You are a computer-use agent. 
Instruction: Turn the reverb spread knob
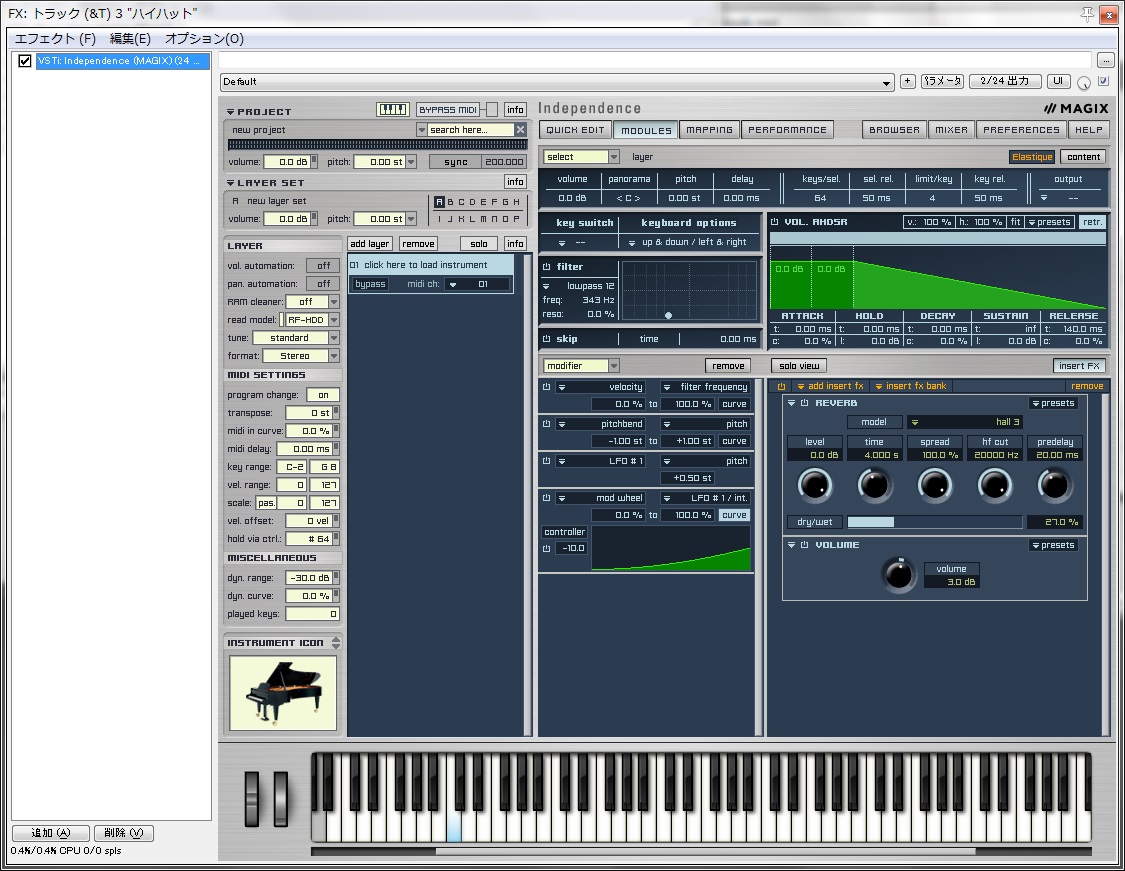pyautogui.click(x=935, y=485)
